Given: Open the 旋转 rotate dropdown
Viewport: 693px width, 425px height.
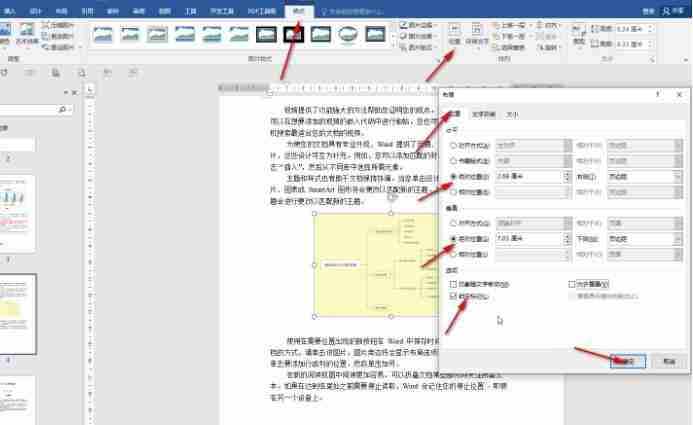Looking at the screenshot, I should pyautogui.click(x=548, y=47).
